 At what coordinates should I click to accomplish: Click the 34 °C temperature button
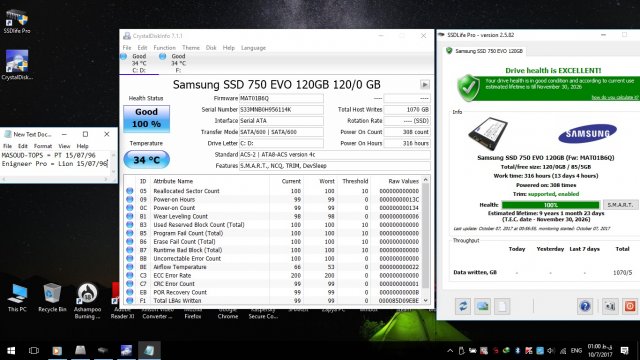(147, 160)
